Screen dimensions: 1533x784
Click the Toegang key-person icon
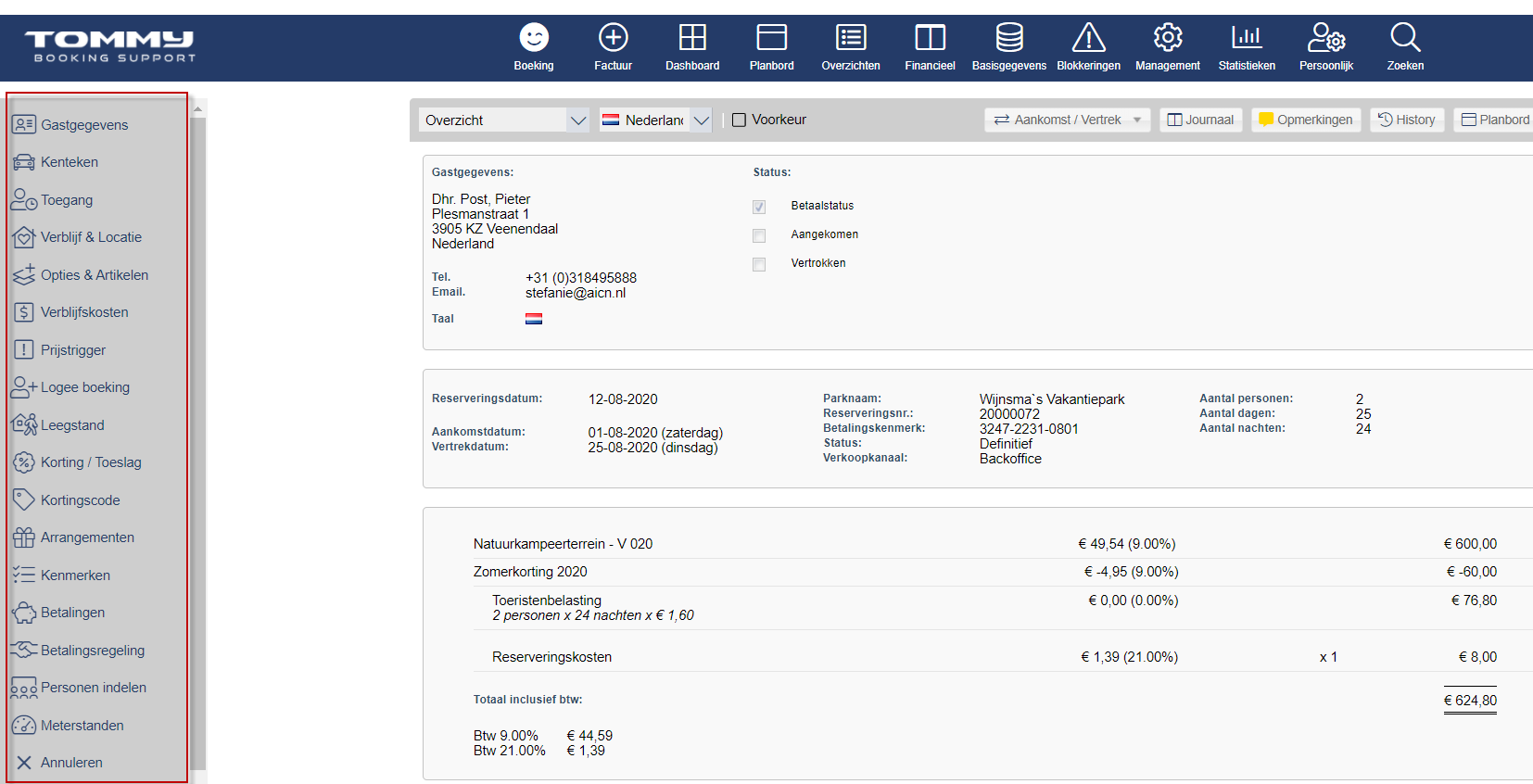point(24,199)
